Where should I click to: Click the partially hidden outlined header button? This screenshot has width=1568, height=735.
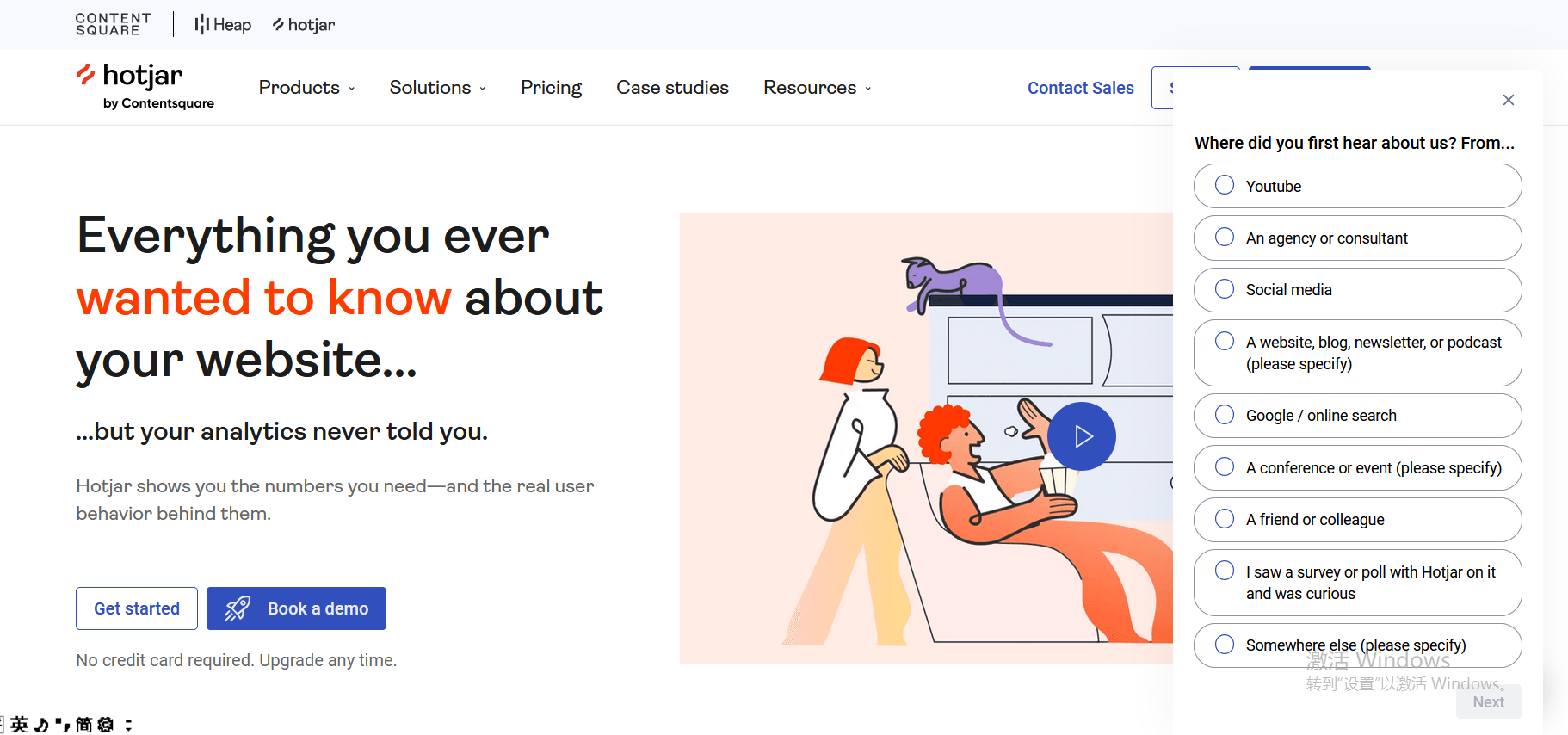[1163, 88]
